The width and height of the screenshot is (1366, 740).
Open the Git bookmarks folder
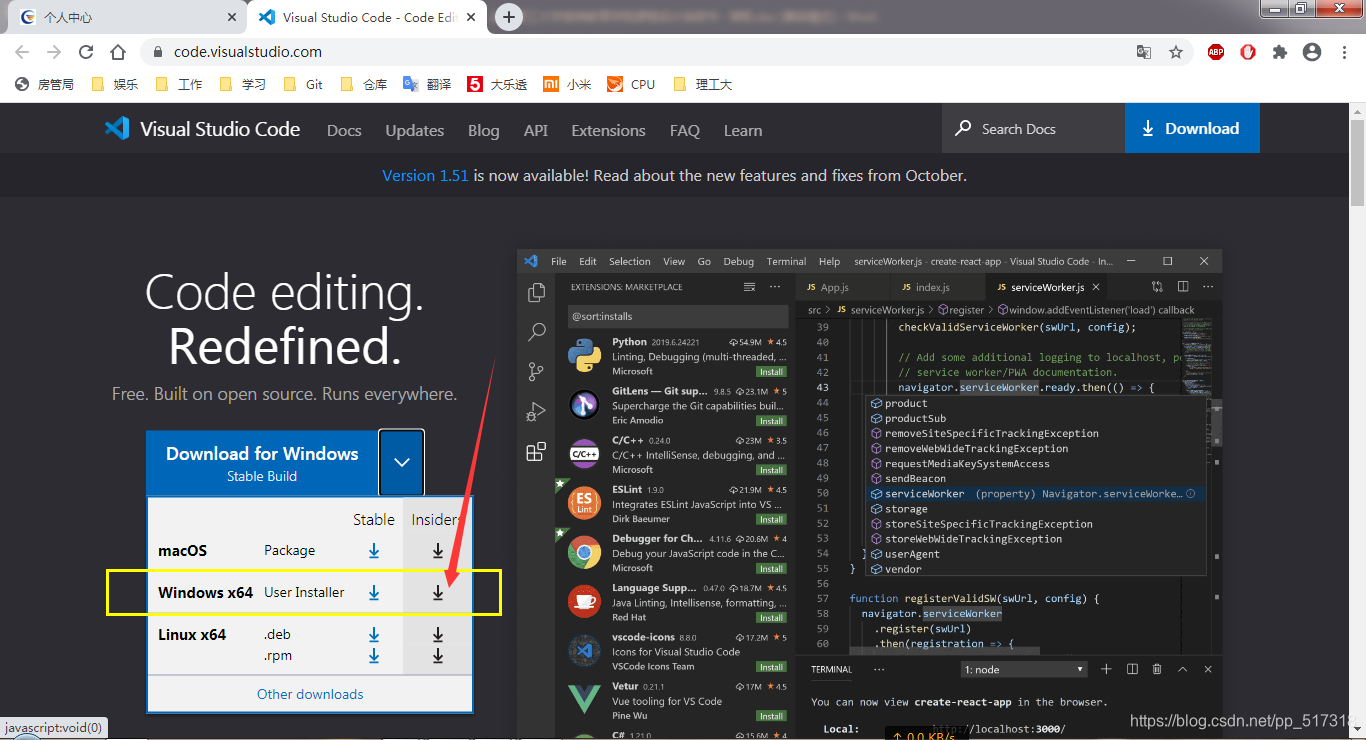pyautogui.click(x=304, y=85)
